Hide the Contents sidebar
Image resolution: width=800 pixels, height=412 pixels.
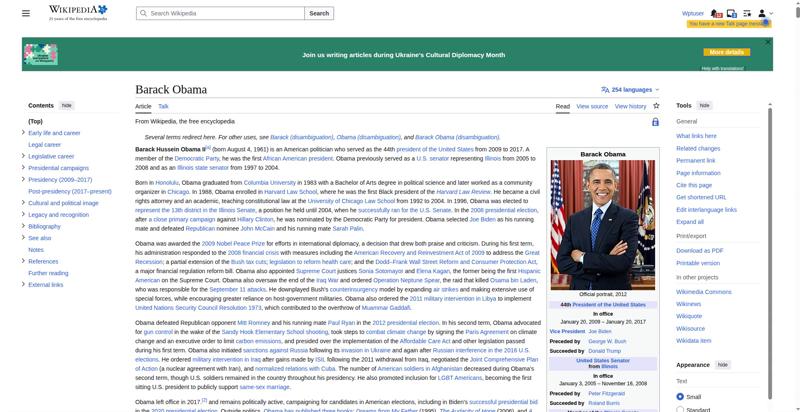coord(66,106)
